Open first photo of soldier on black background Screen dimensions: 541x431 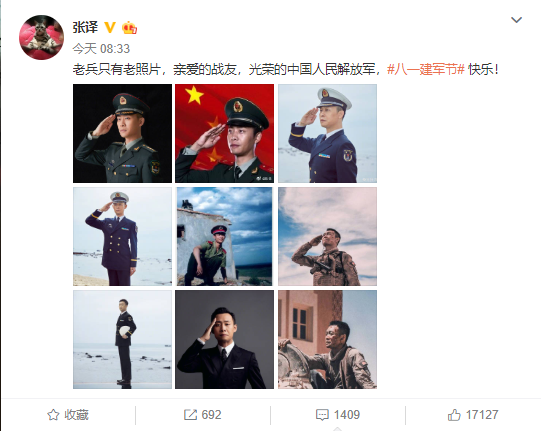(122, 133)
